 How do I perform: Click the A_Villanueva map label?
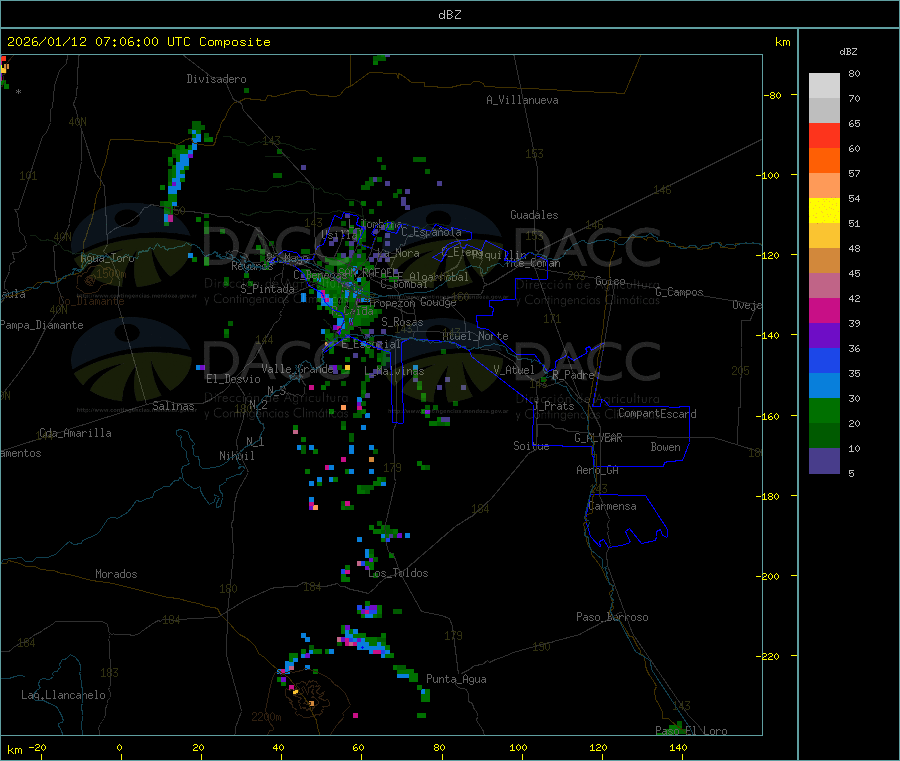tap(522, 100)
